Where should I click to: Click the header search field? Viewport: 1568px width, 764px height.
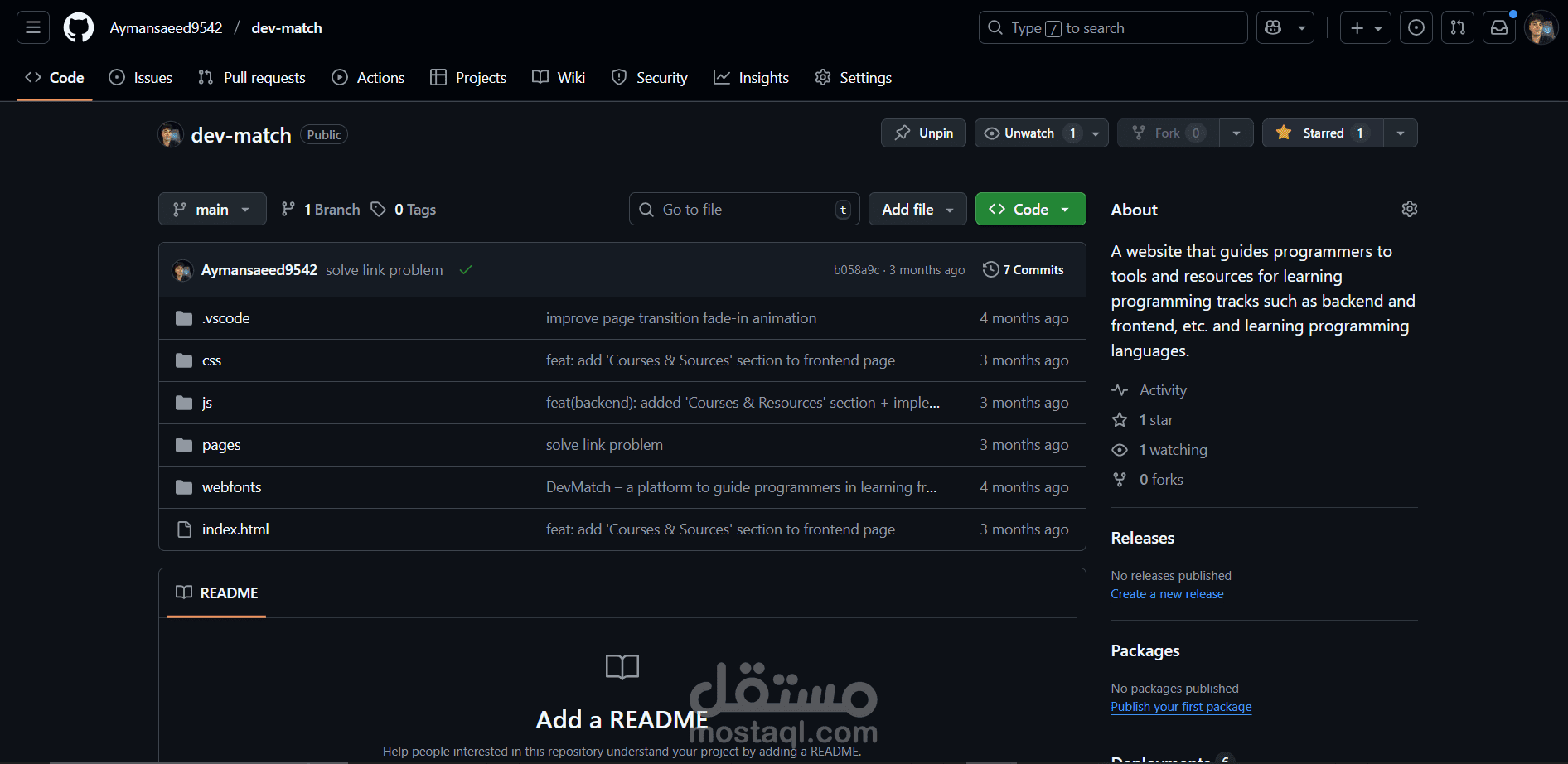pos(1113,27)
